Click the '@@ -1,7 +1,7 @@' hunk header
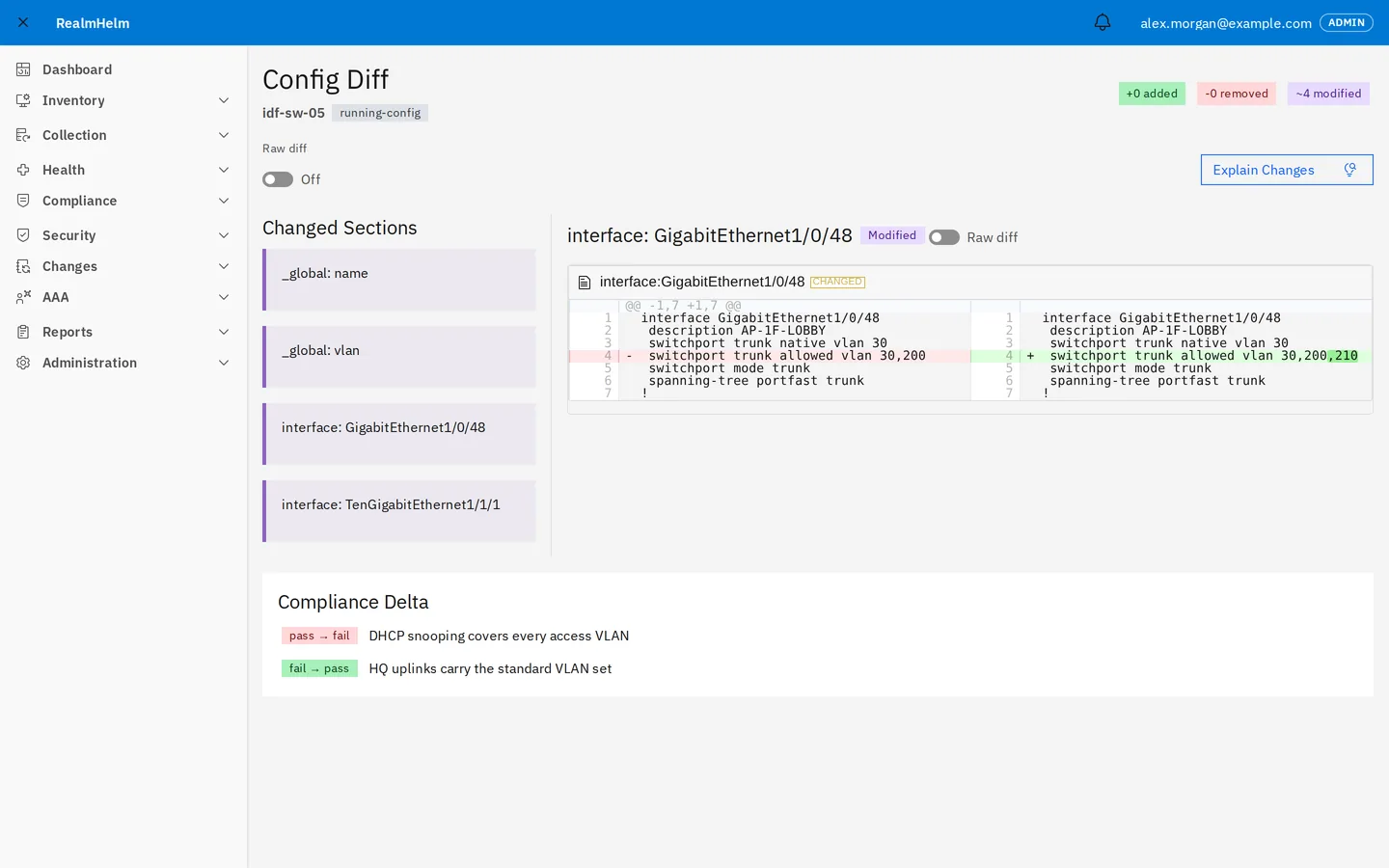The width and height of the screenshot is (1389, 868). (x=683, y=306)
